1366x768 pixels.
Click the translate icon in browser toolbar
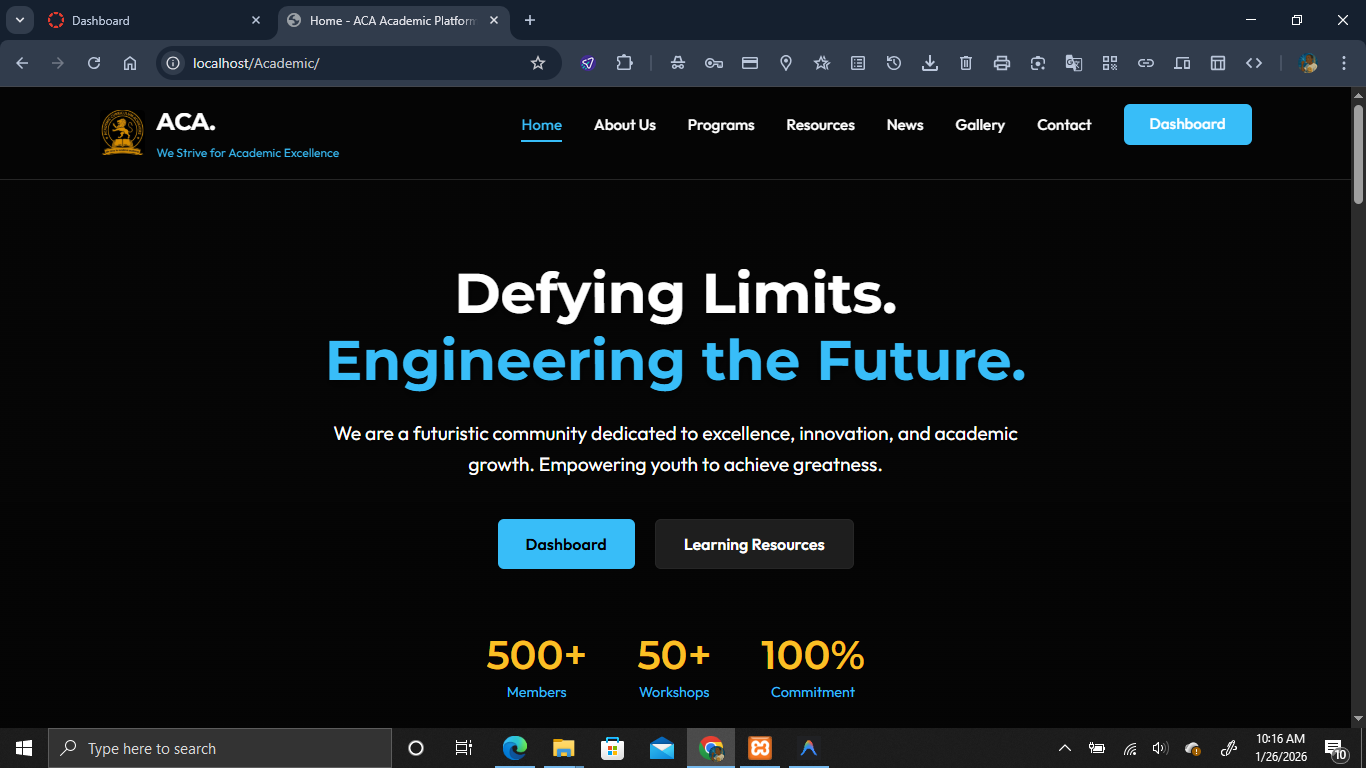coord(1074,63)
